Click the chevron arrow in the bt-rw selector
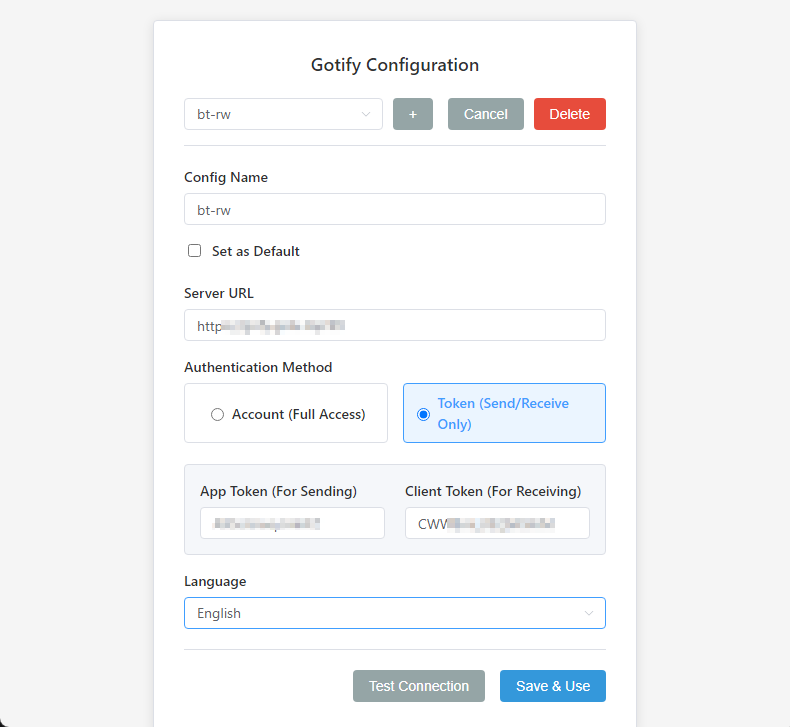Image resolution: width=790 pixels, height=727 pixels. point(365,114)
